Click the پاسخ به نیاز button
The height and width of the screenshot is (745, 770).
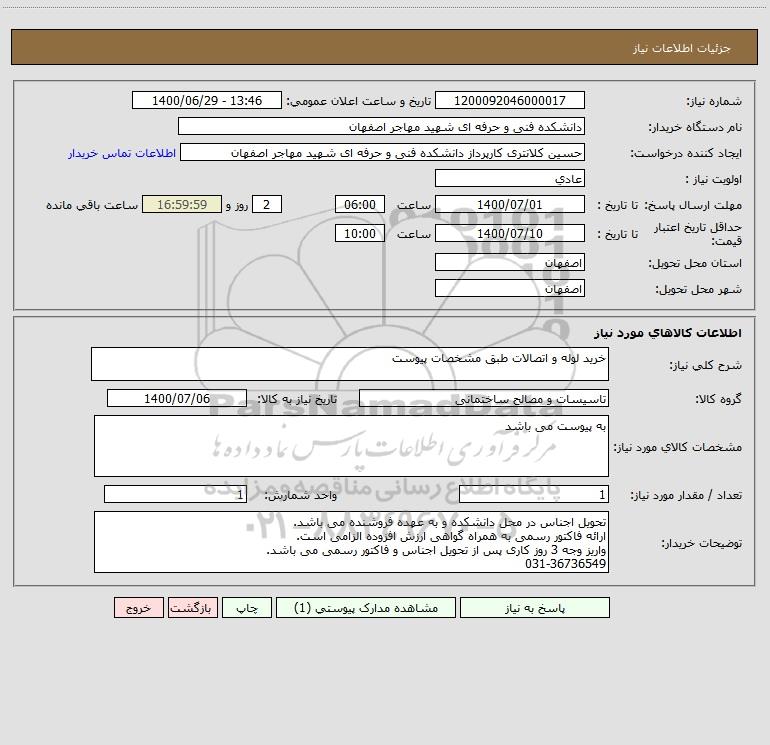click(x=535, y=608)
